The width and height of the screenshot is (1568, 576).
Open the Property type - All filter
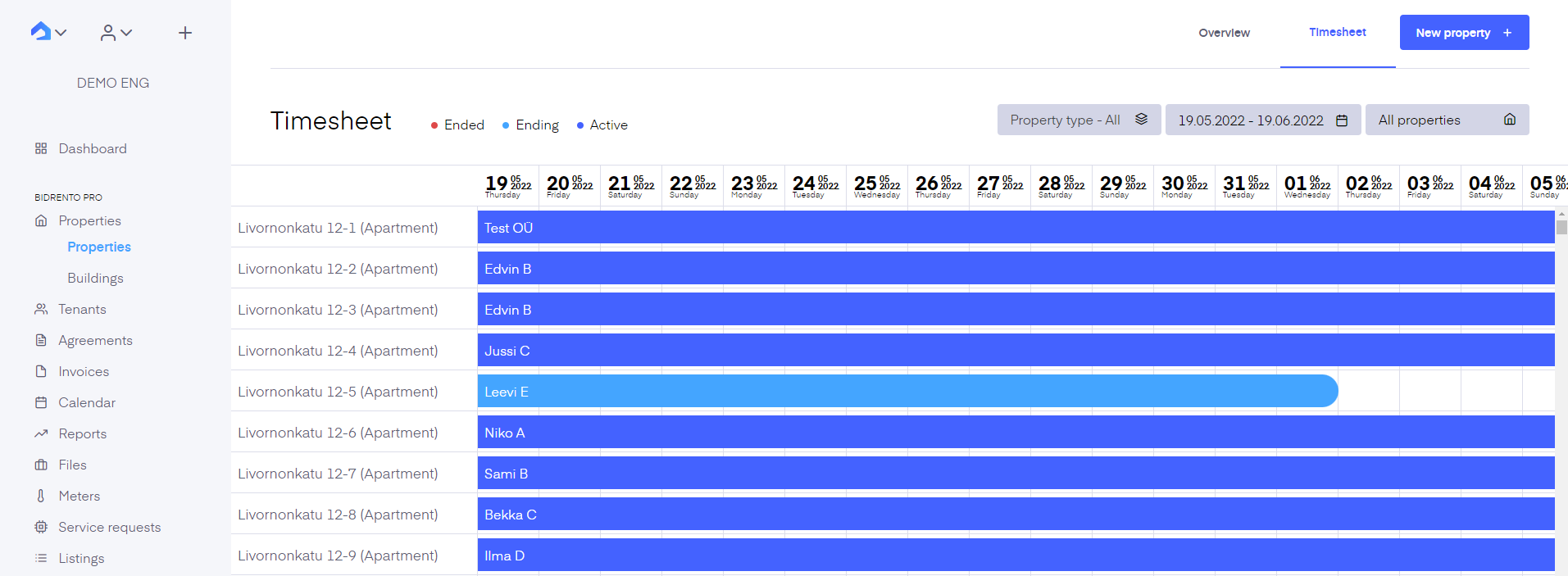tap(1079, 120)
